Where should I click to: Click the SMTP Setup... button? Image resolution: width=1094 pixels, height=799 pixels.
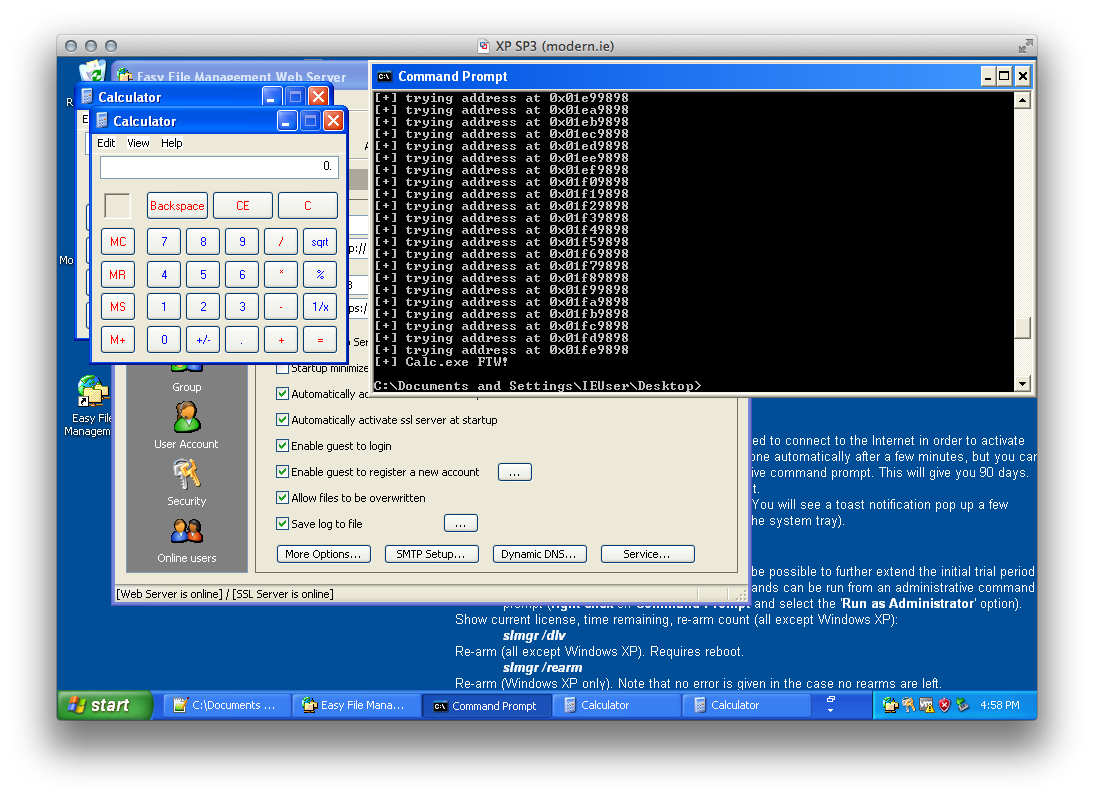point(431,554)
